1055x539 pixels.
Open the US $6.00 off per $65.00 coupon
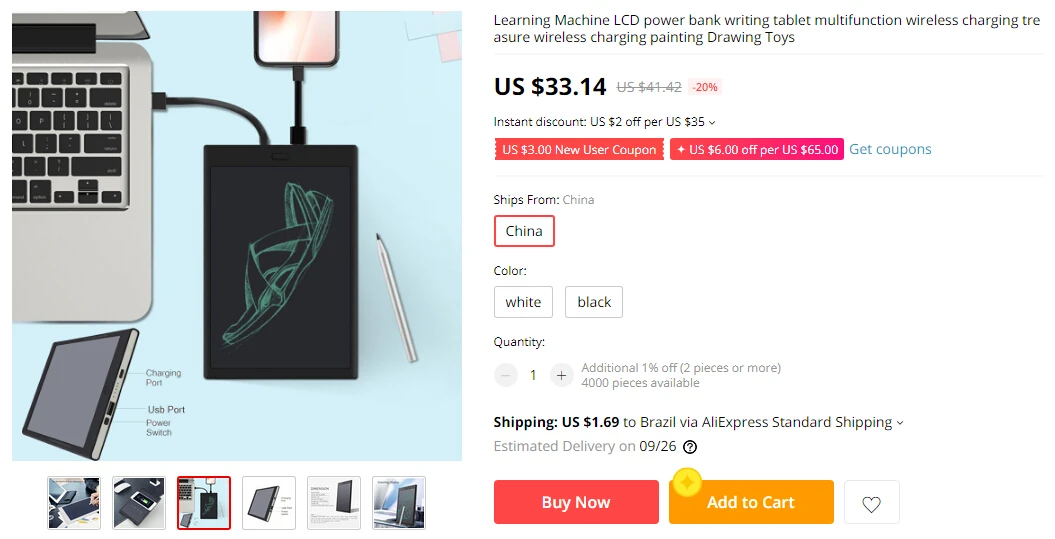coord(757,149)
